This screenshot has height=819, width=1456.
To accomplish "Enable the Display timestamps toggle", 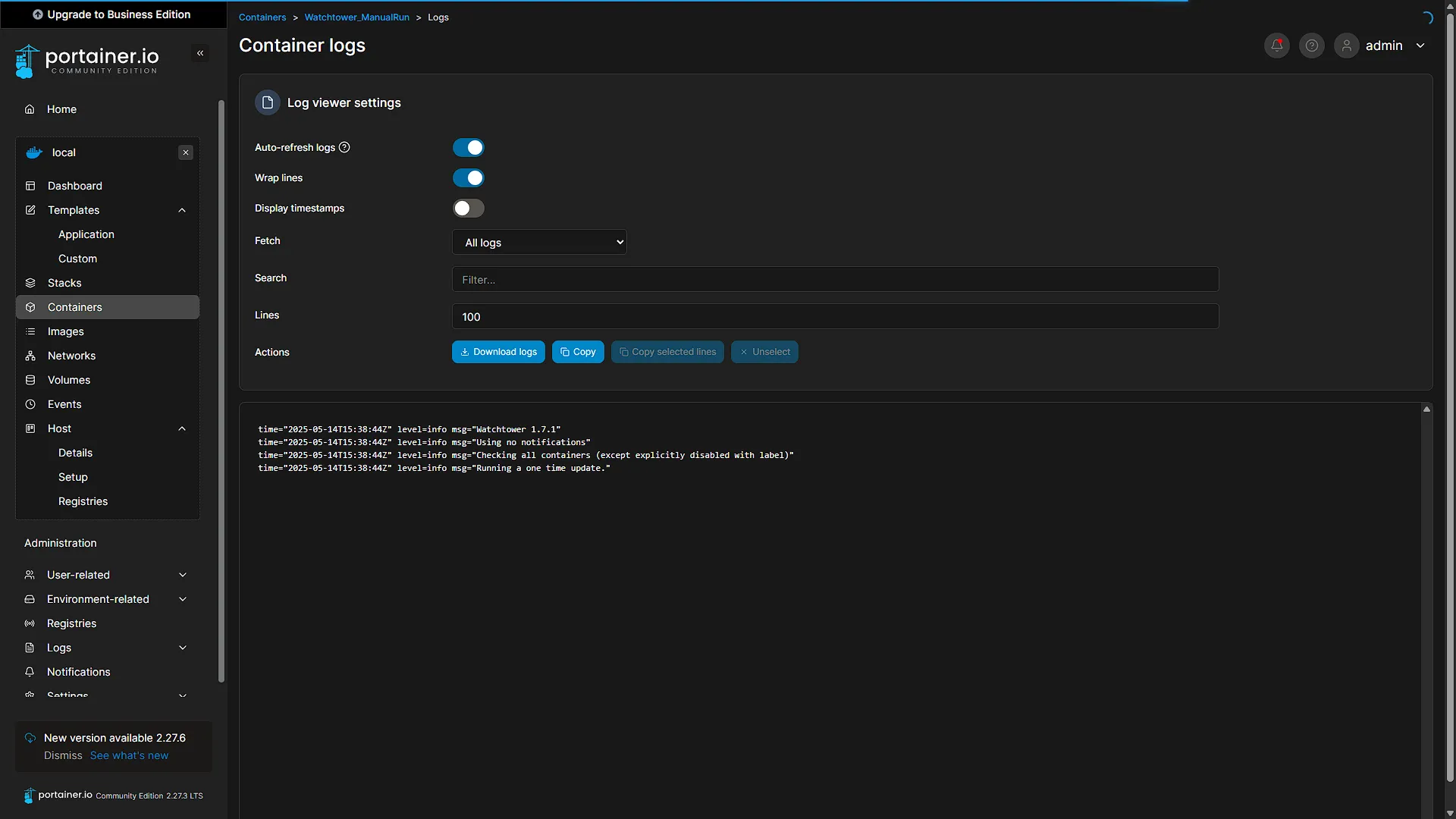I will (469, 208).
